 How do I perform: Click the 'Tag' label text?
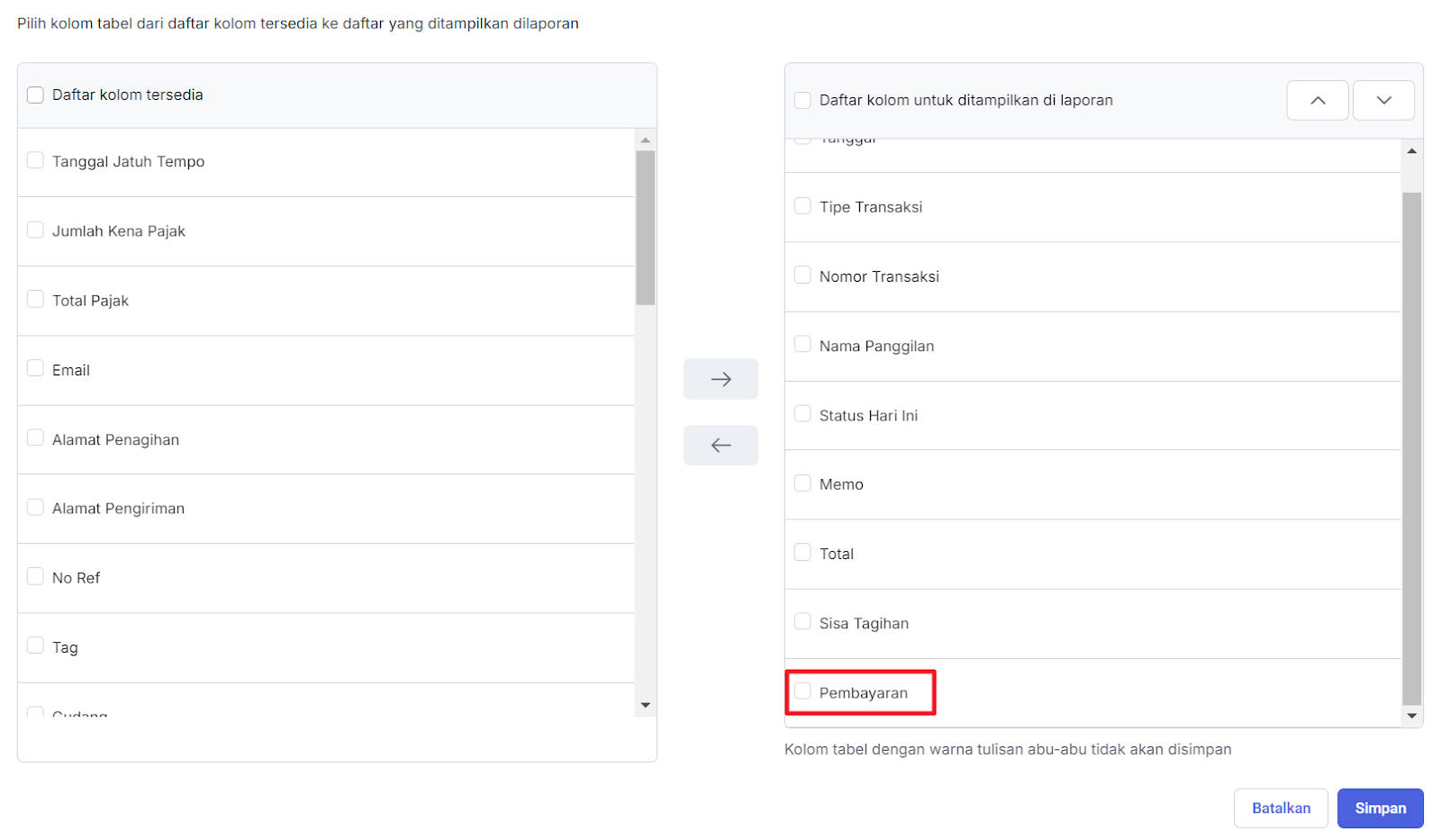(65, 647)
